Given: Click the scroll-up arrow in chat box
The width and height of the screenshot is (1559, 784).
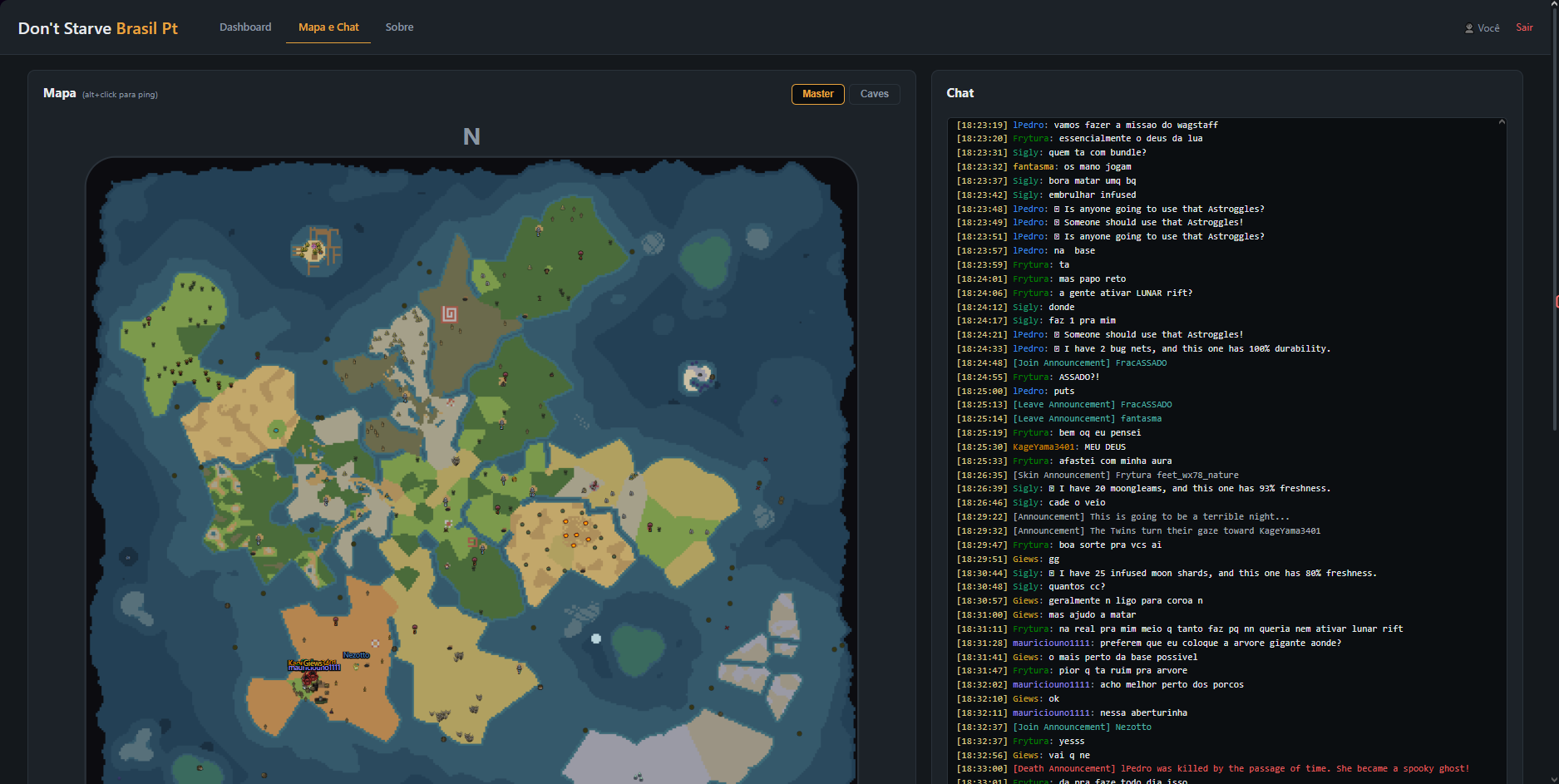Looking at the screenshot, I should tap(1502, 122).
